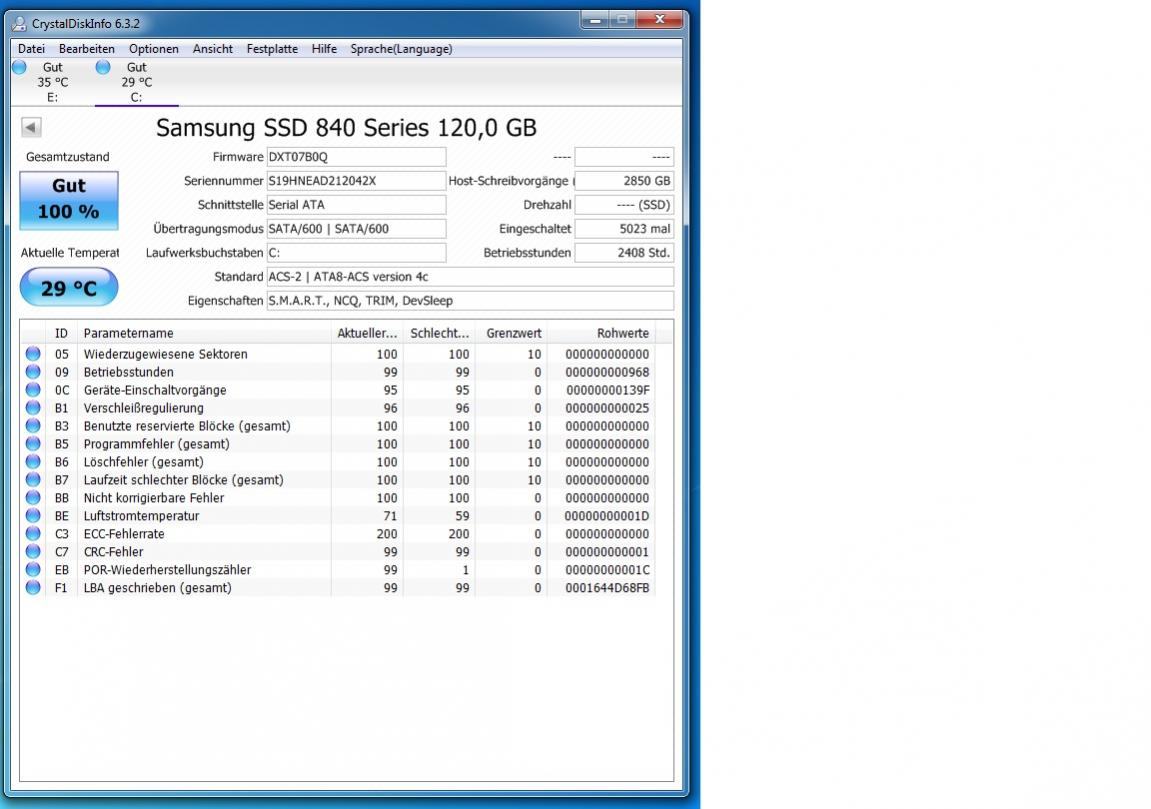Click raw value 00000000139F

pyautogui.click(x=607, y=390)
